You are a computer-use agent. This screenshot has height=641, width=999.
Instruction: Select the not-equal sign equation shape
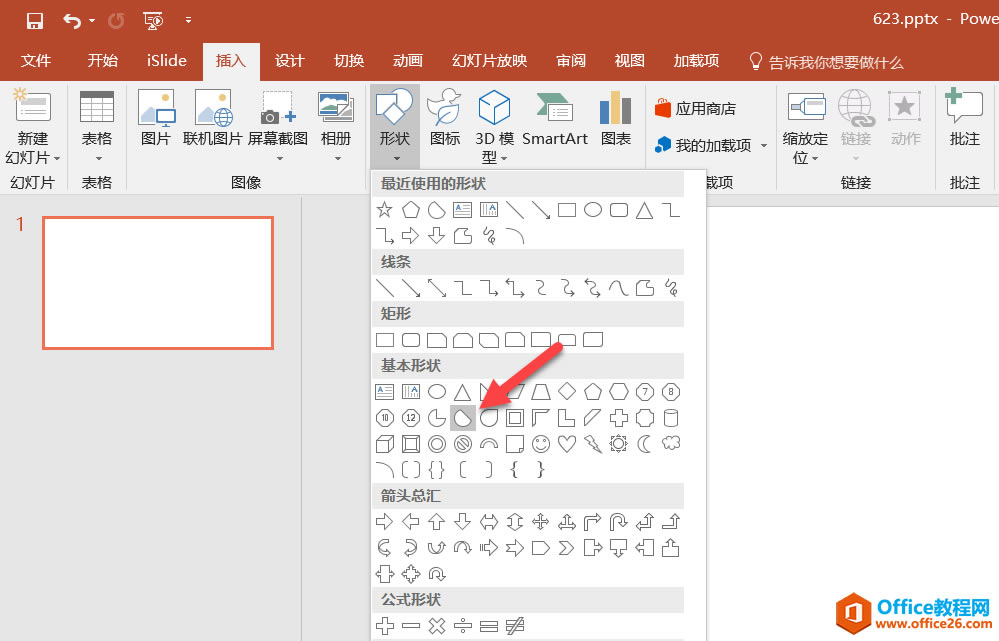pyautogui.click(x=515, y=626)
